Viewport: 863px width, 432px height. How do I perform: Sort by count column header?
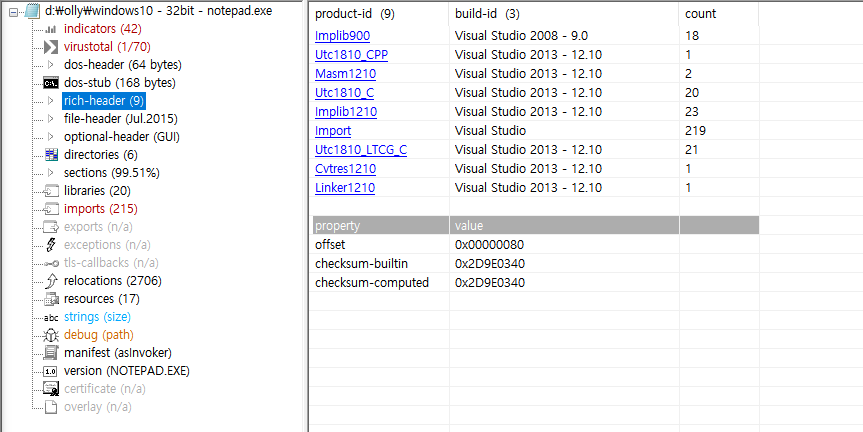pyautogui.click(x=719, y=14)
